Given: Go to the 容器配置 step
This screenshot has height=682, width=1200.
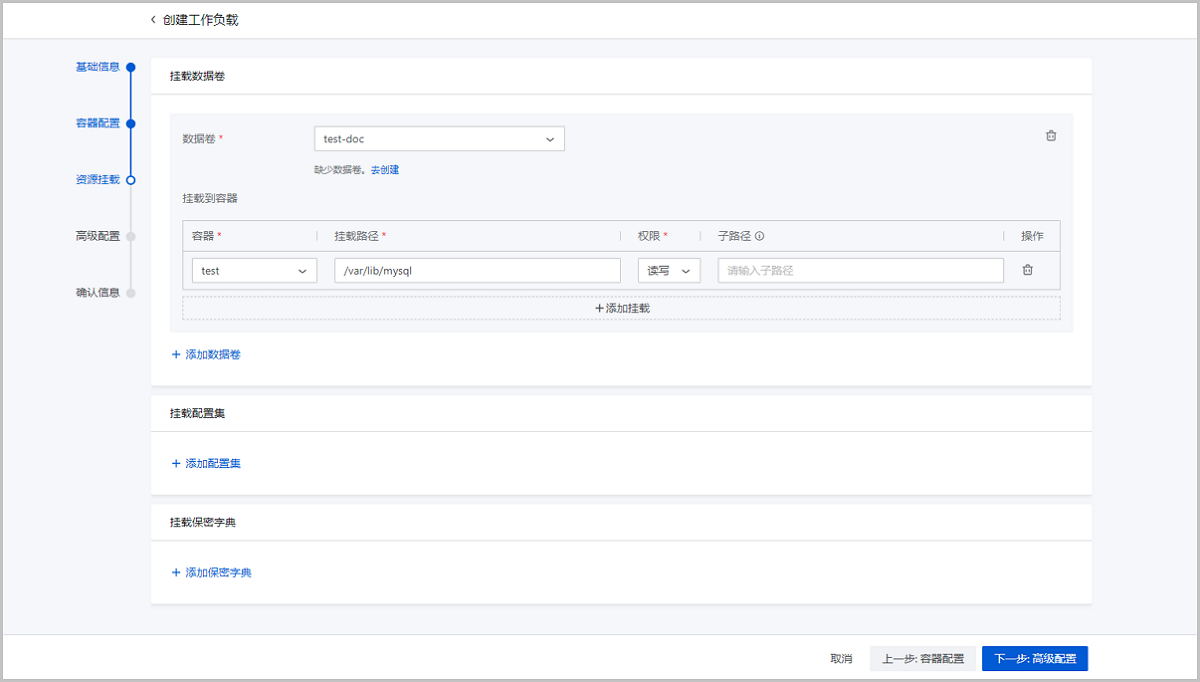Looking at the screenshot, I should click(98, 123).
